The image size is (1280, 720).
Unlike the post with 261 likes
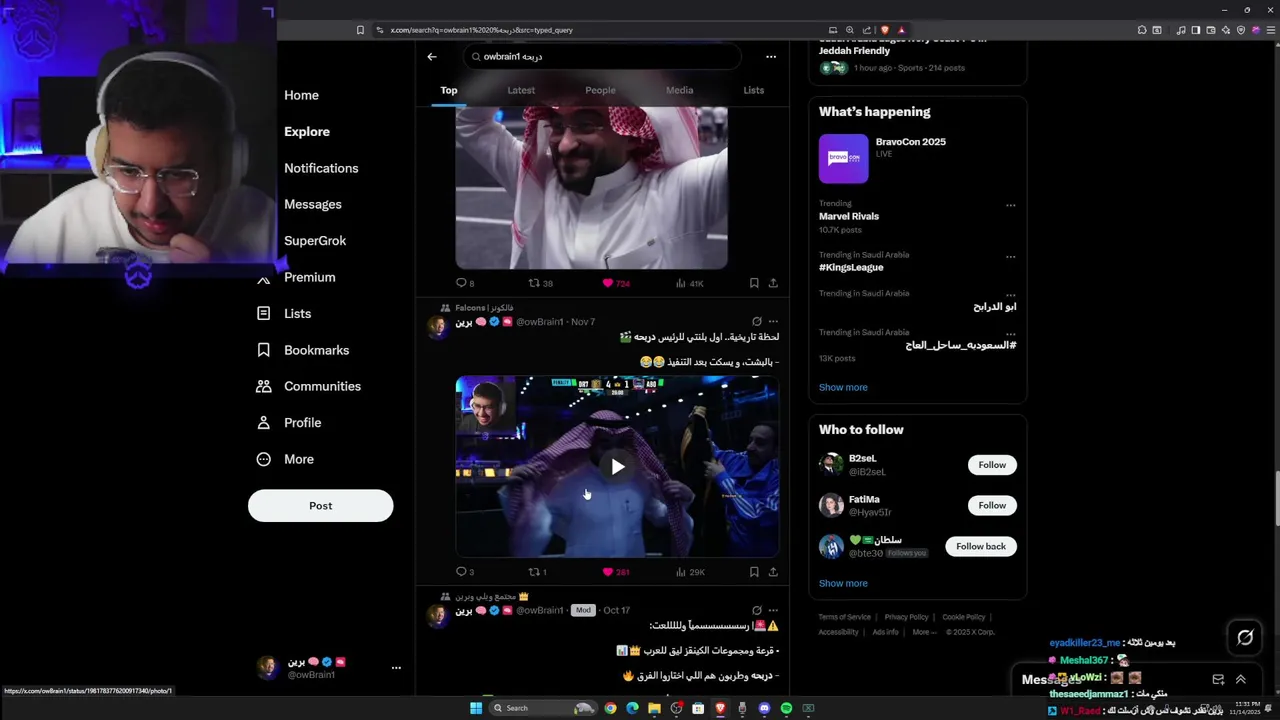click(615, 572)
